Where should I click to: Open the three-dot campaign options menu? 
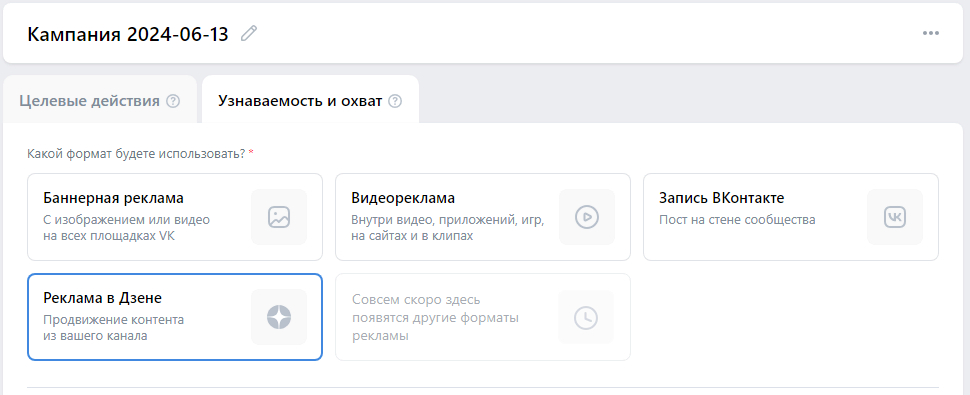930,33
